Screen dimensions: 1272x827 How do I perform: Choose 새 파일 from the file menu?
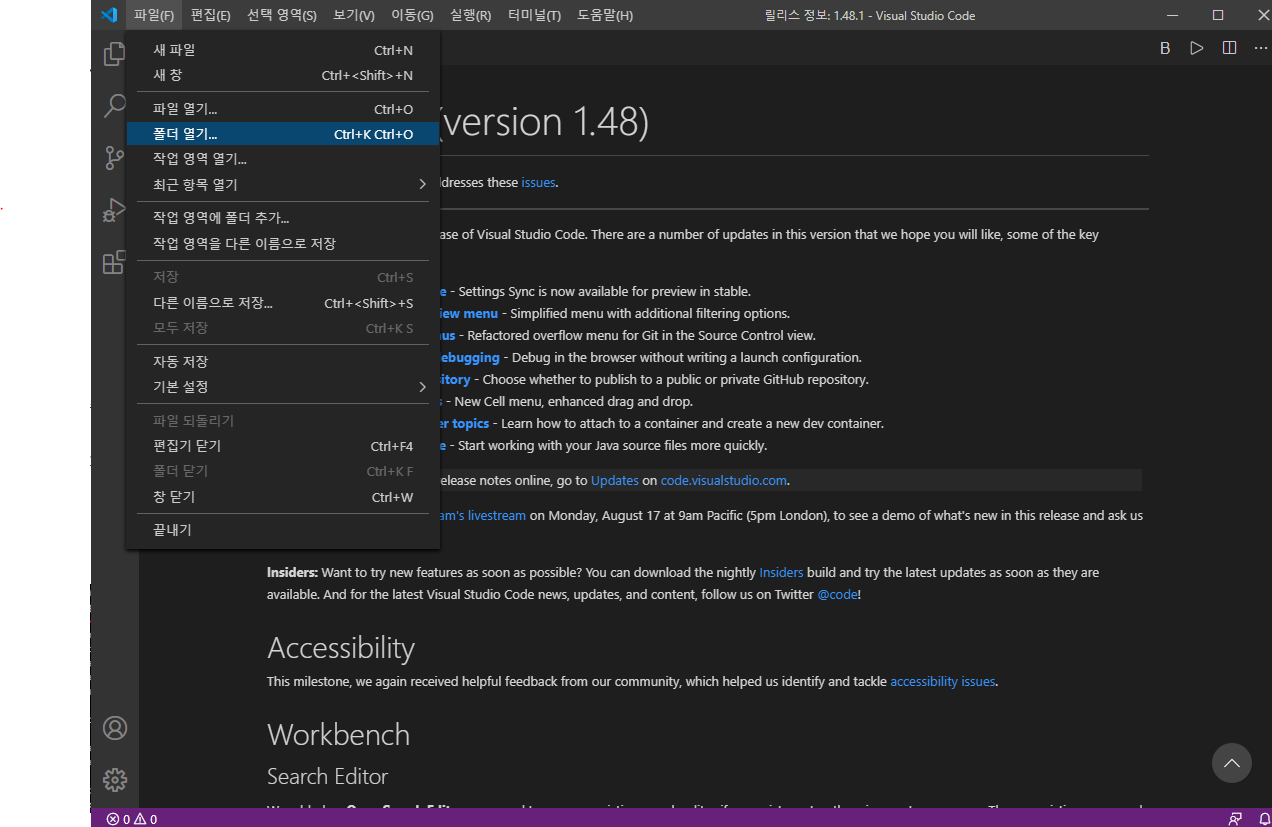click(x=283, y=50)
